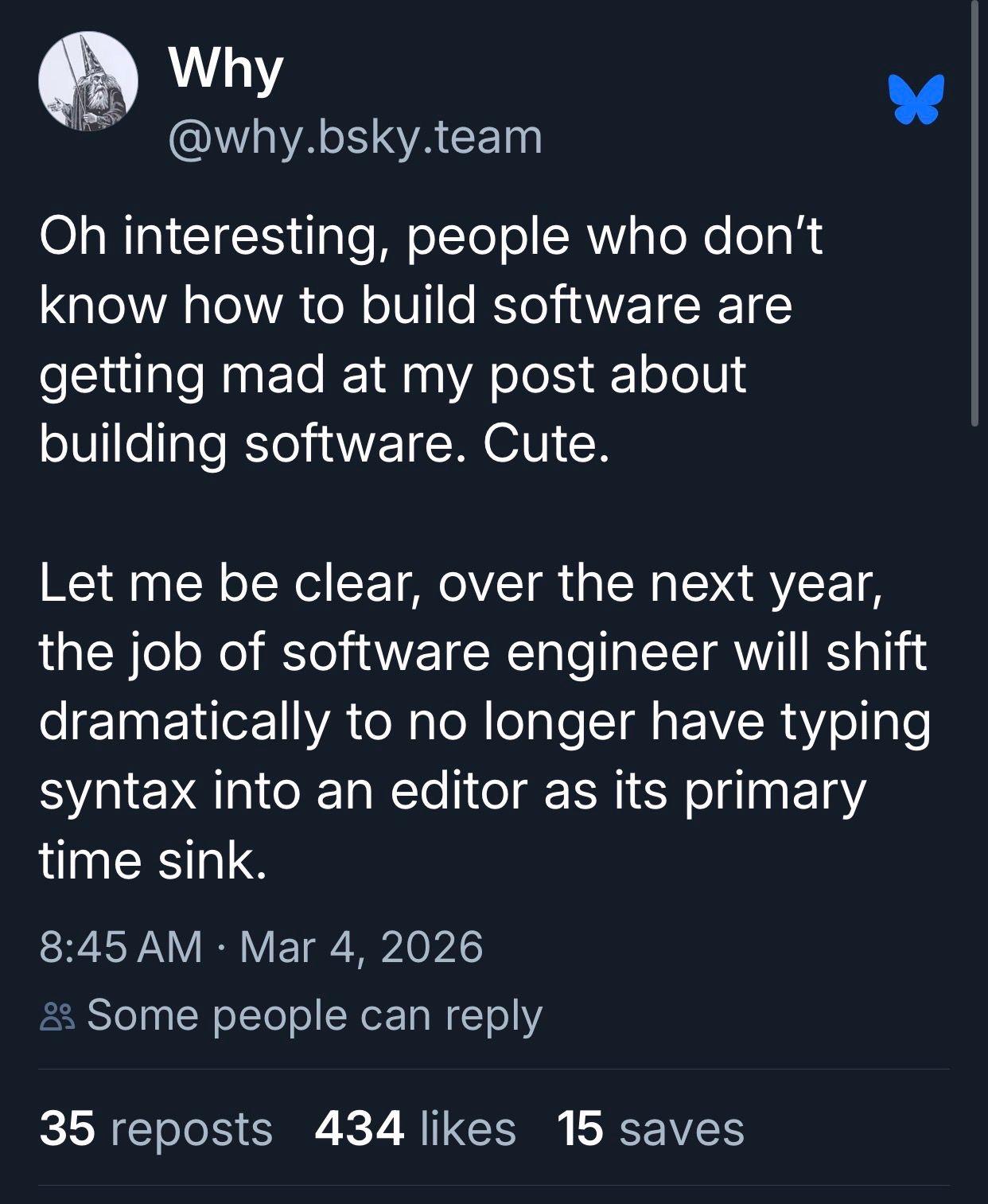Viewport: 988px width, 1204px height.
Task: Click the number 35 beside reposts
Action: coord(67,1128)
